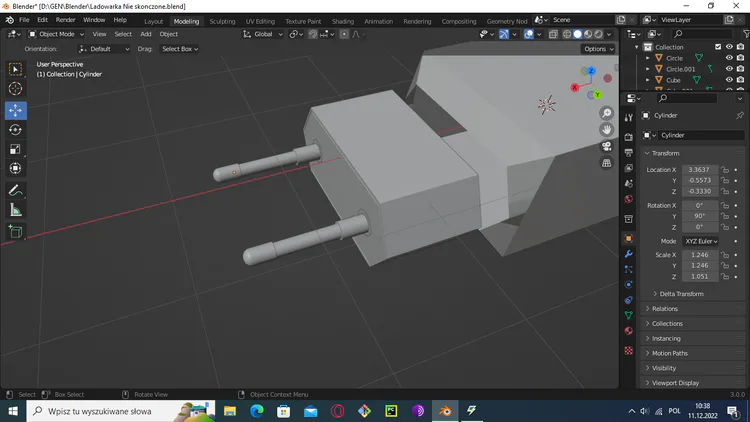
Task: Toggle snapping magnet button
Action: (x=313, y=34)
